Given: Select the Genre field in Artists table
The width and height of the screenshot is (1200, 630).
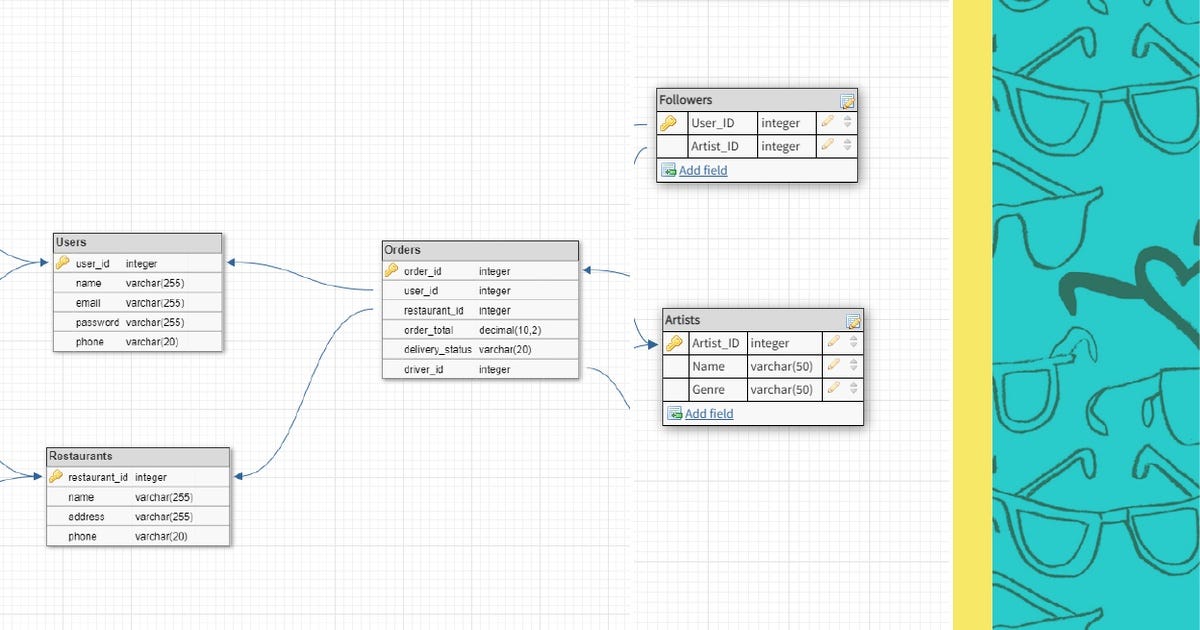Looking at the screenshot, I should point(709,389).
